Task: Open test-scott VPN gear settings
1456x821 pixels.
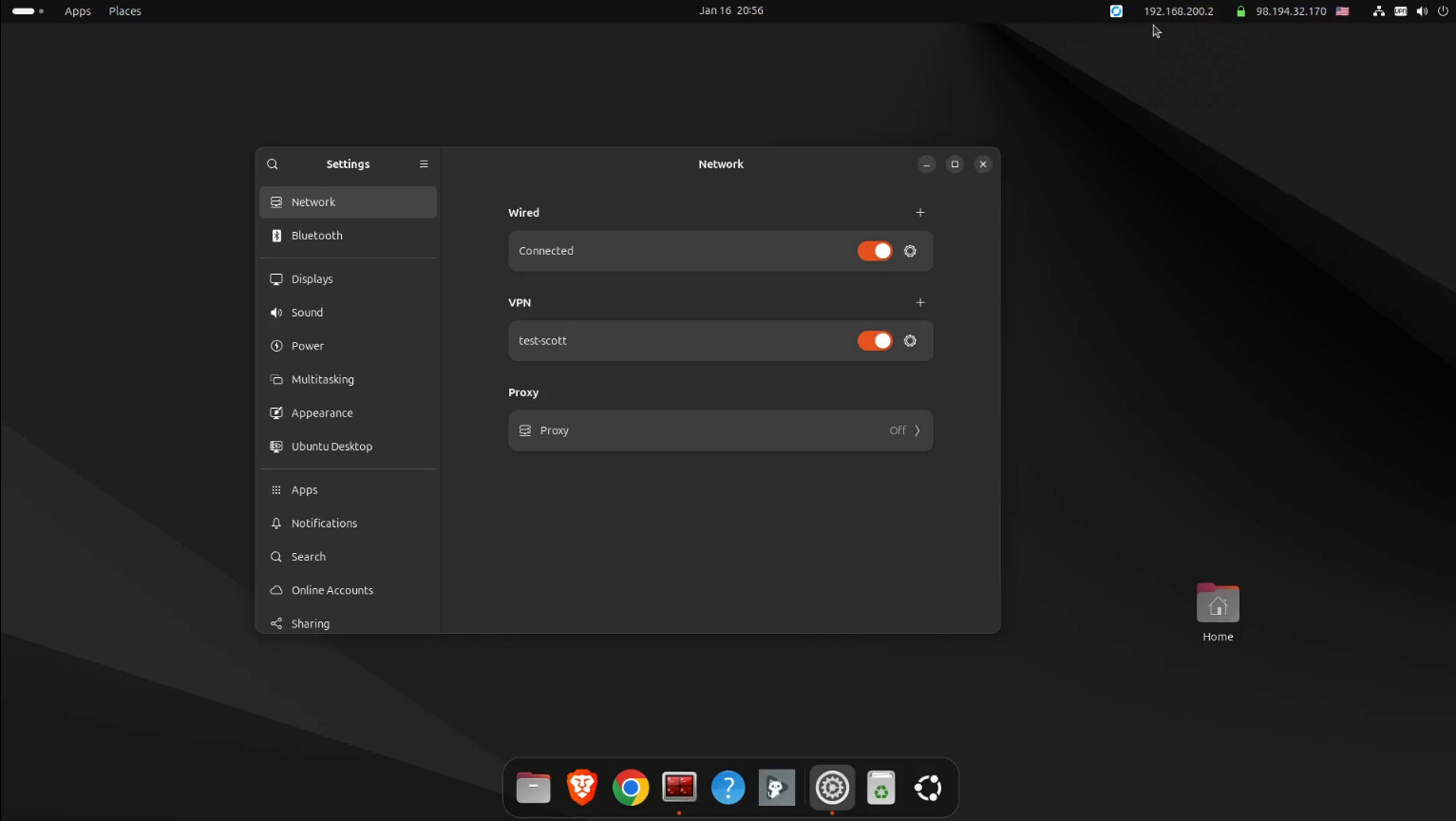Action: 910,341
